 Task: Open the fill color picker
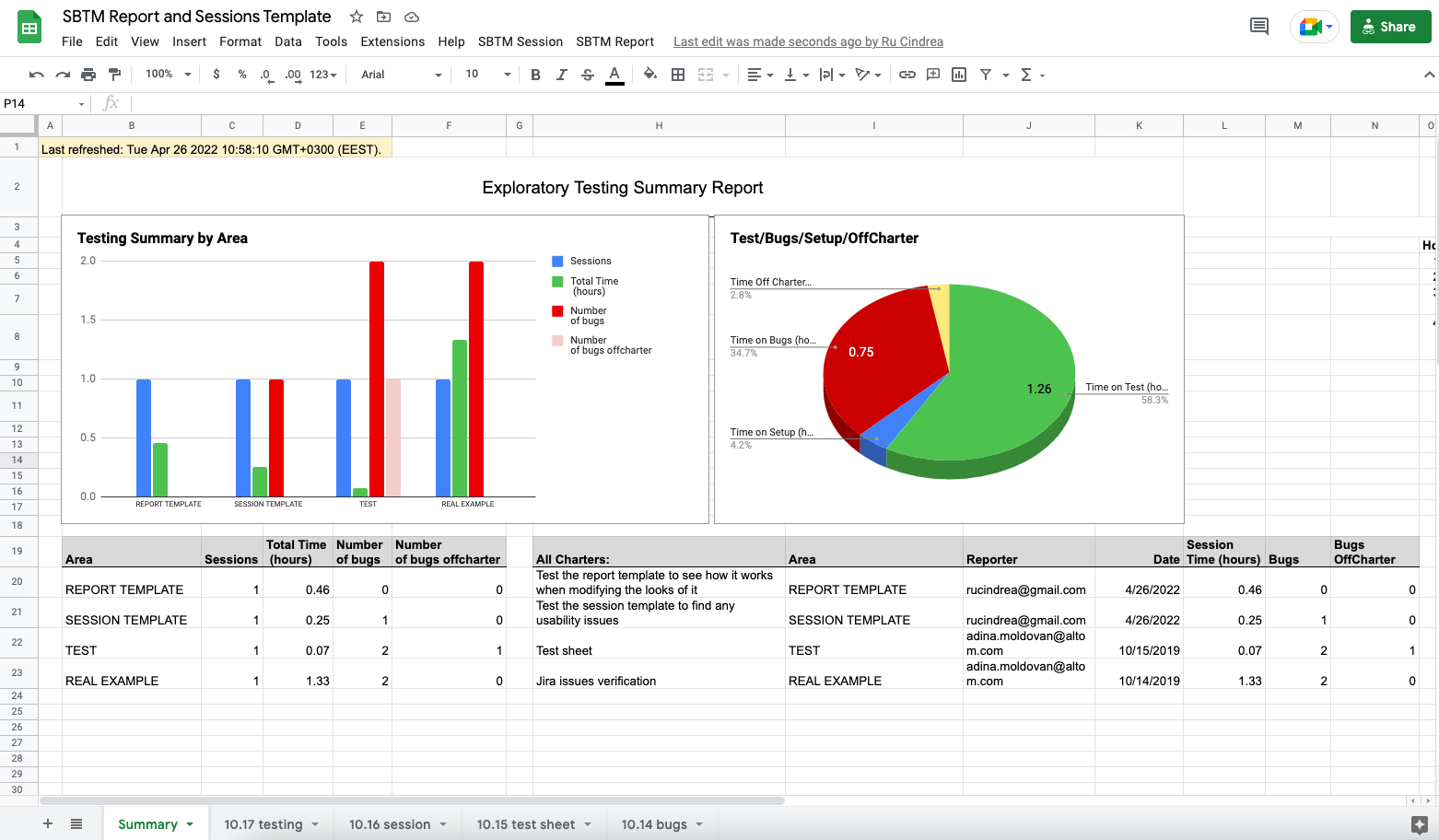[x=650, y=75]
